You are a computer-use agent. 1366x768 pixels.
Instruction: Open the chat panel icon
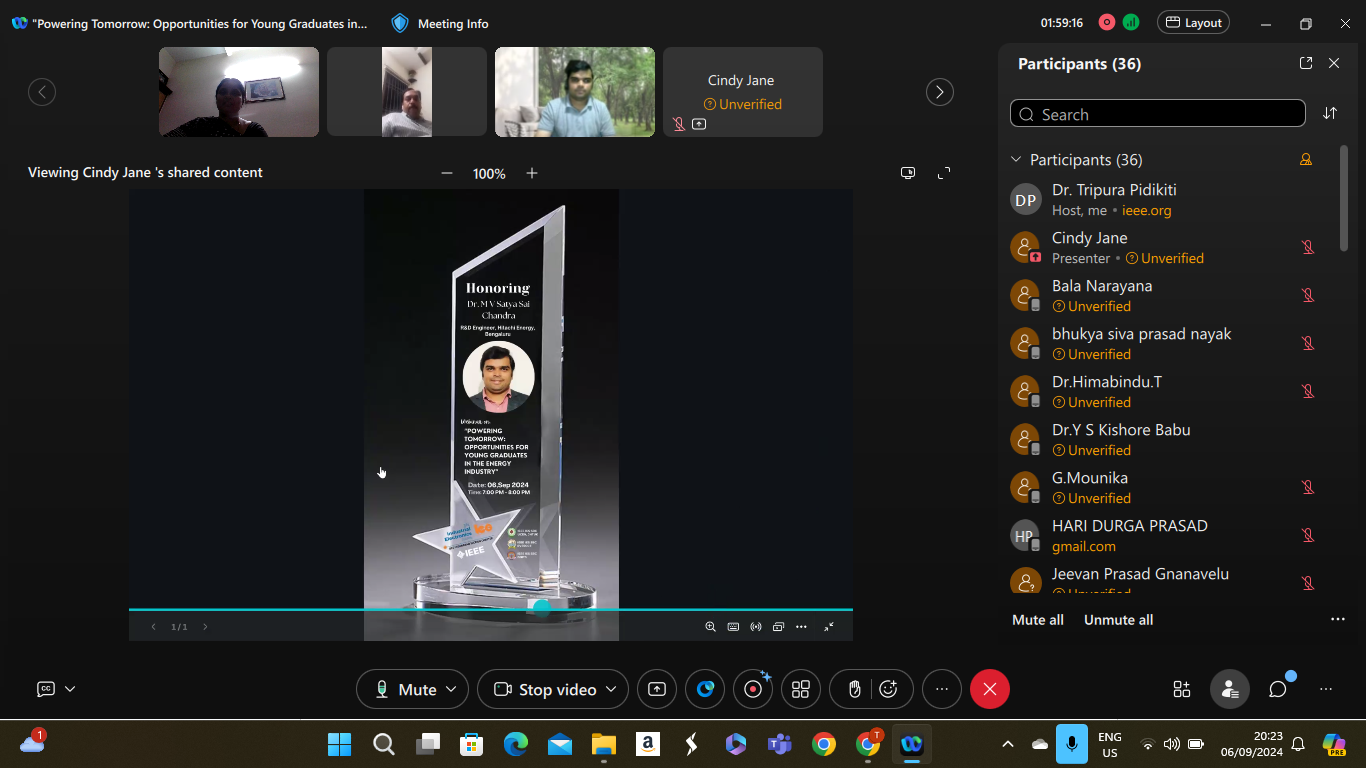[x=1277, y=689]
